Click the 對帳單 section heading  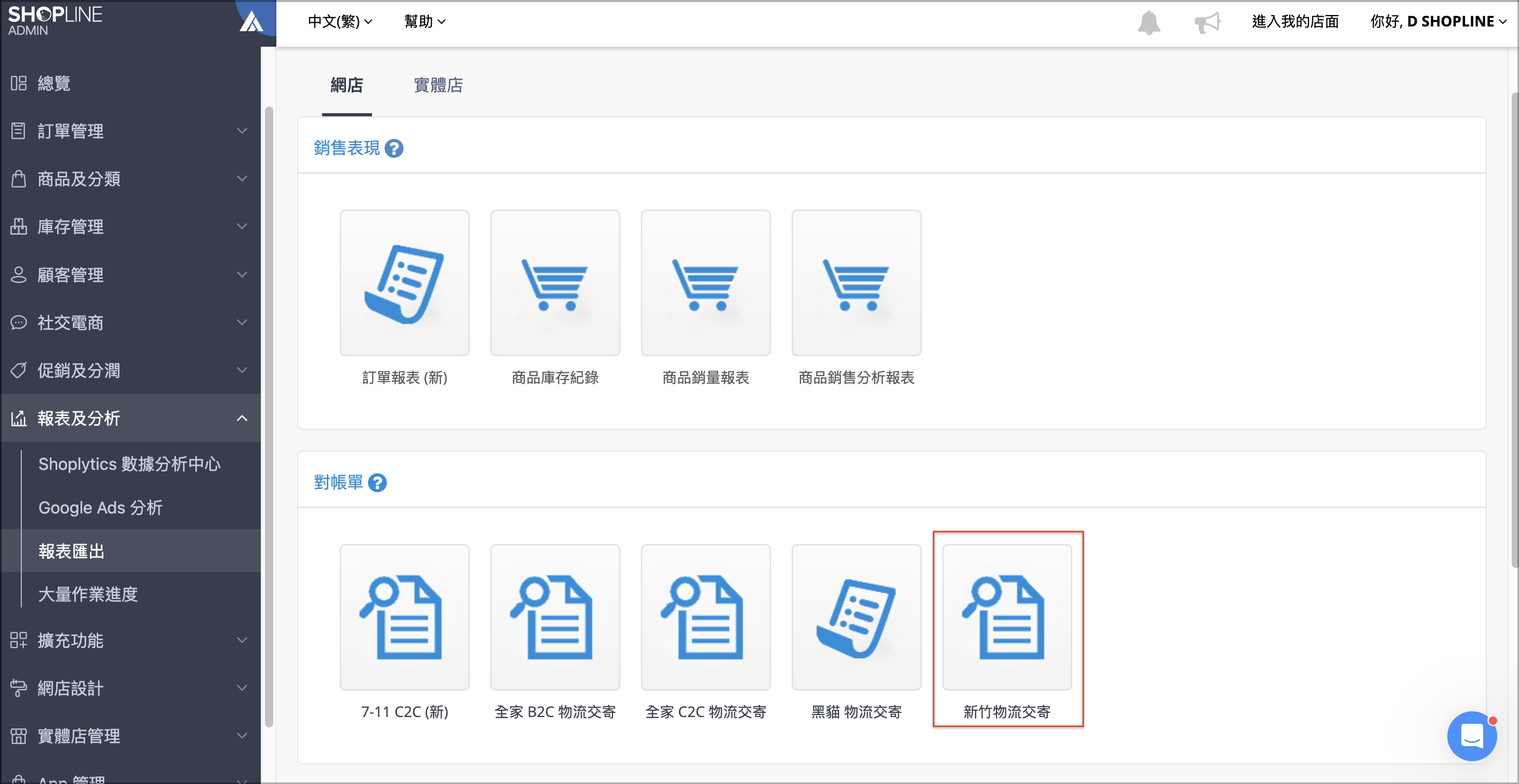(339, 482)
